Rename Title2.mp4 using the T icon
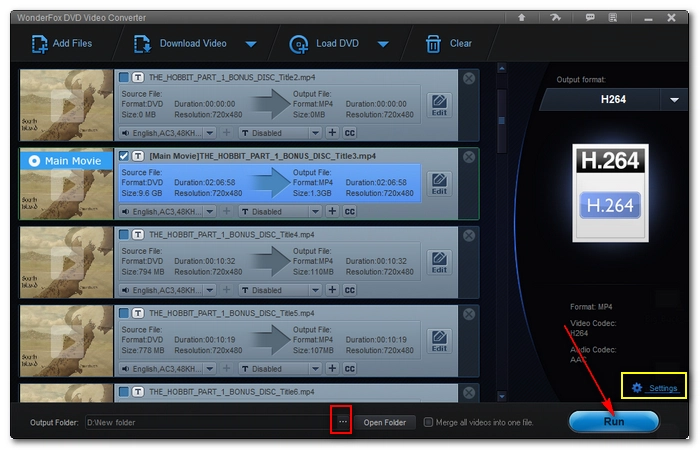700x450 pixels. [x=138, y=77]
